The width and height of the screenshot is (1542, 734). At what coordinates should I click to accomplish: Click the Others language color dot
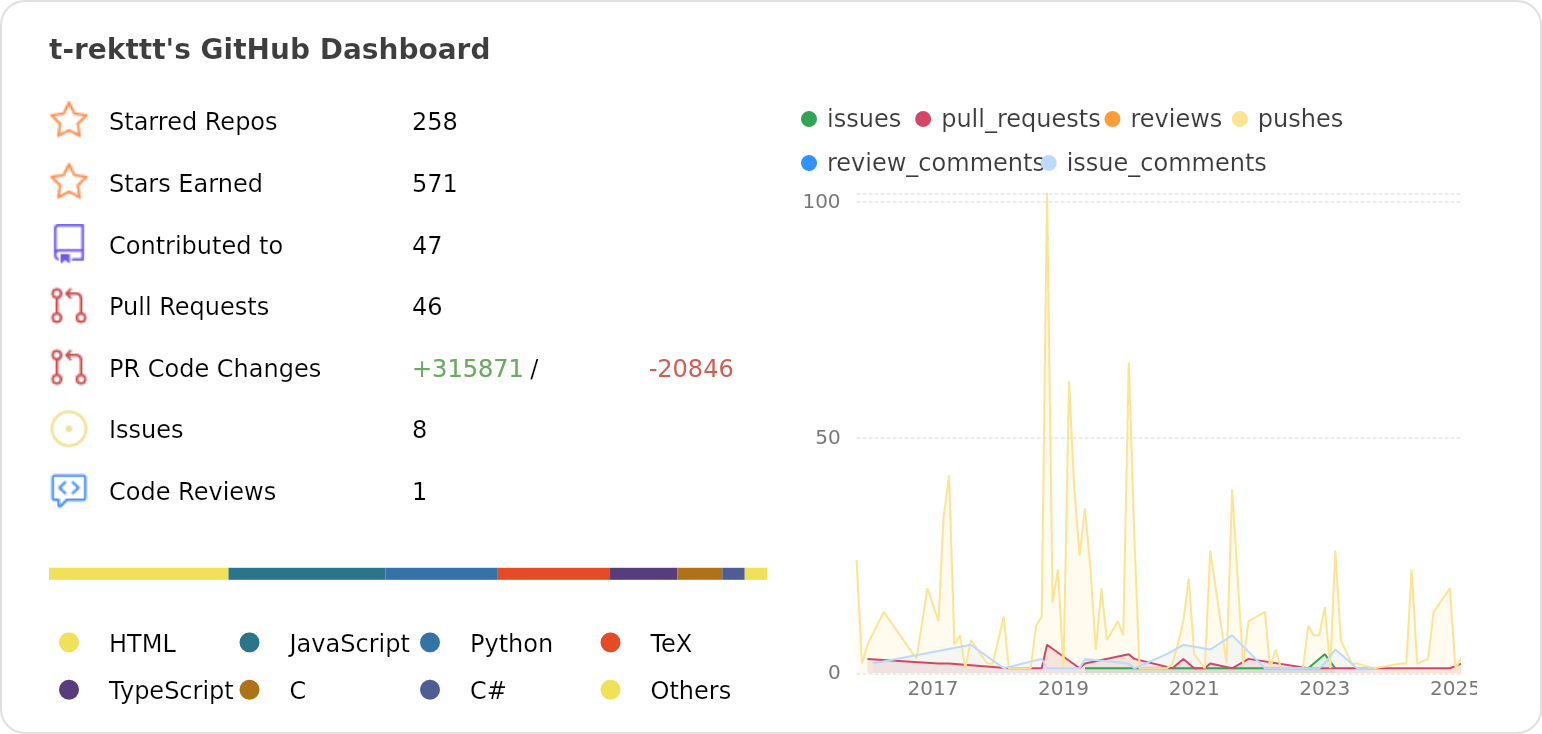[x=611, y=690]
